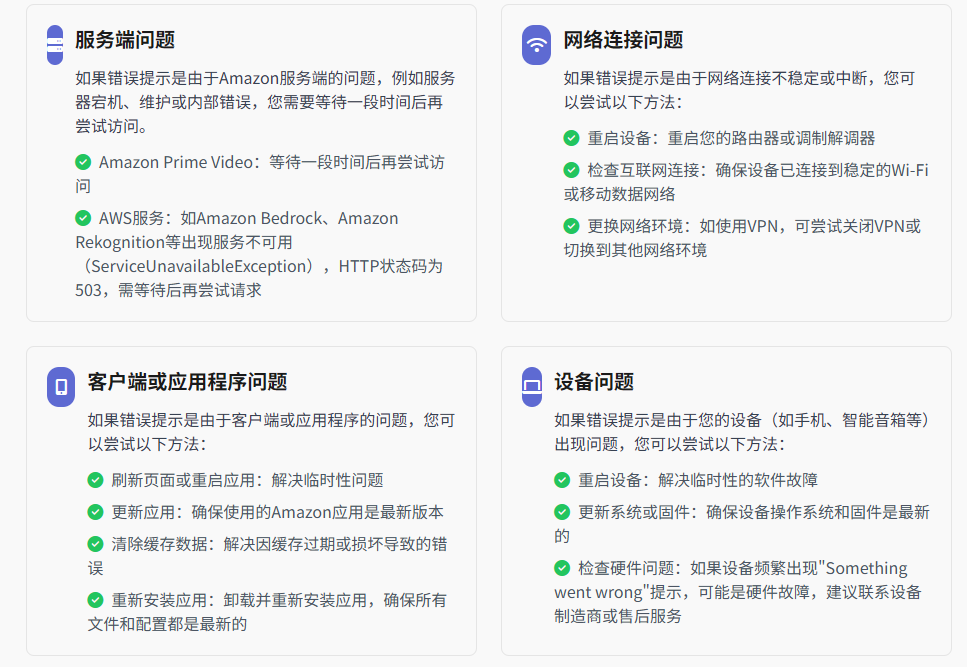Click the AWS服务 ServiceUnavailableException item text
Viewport: 967px width, 667px height.
click(x=259, y=254)
